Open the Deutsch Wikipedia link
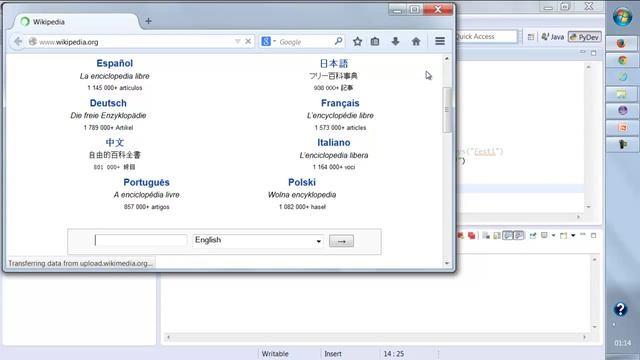 (108, 103)
